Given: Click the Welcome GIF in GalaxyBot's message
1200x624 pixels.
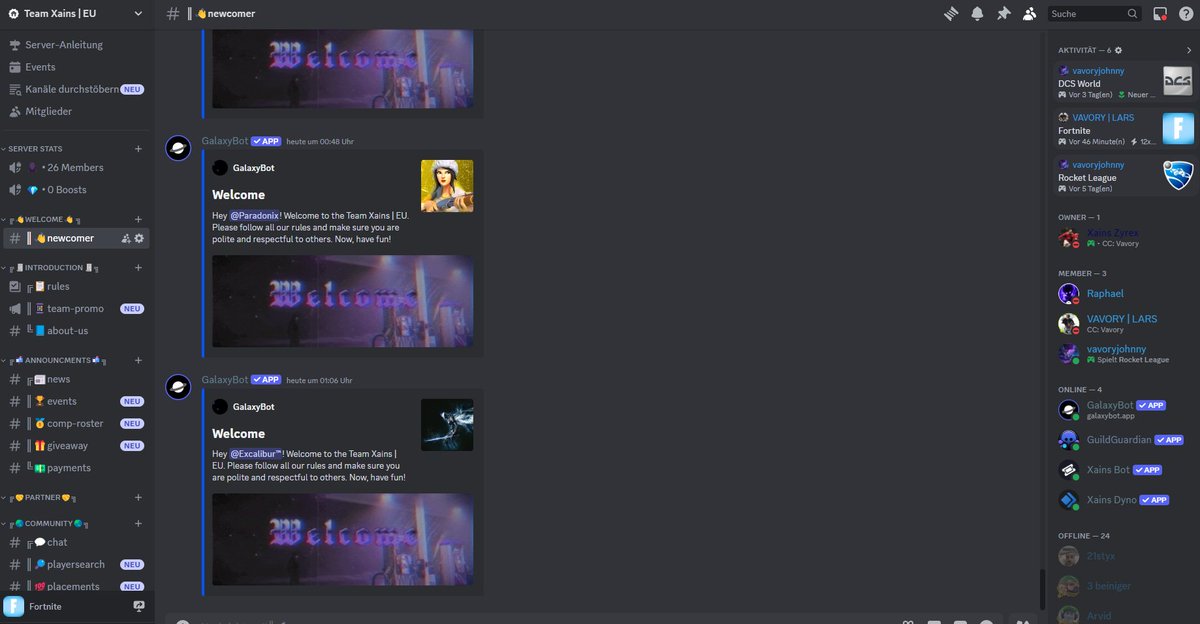Looking at the screenshot, I should coord(347,299).
